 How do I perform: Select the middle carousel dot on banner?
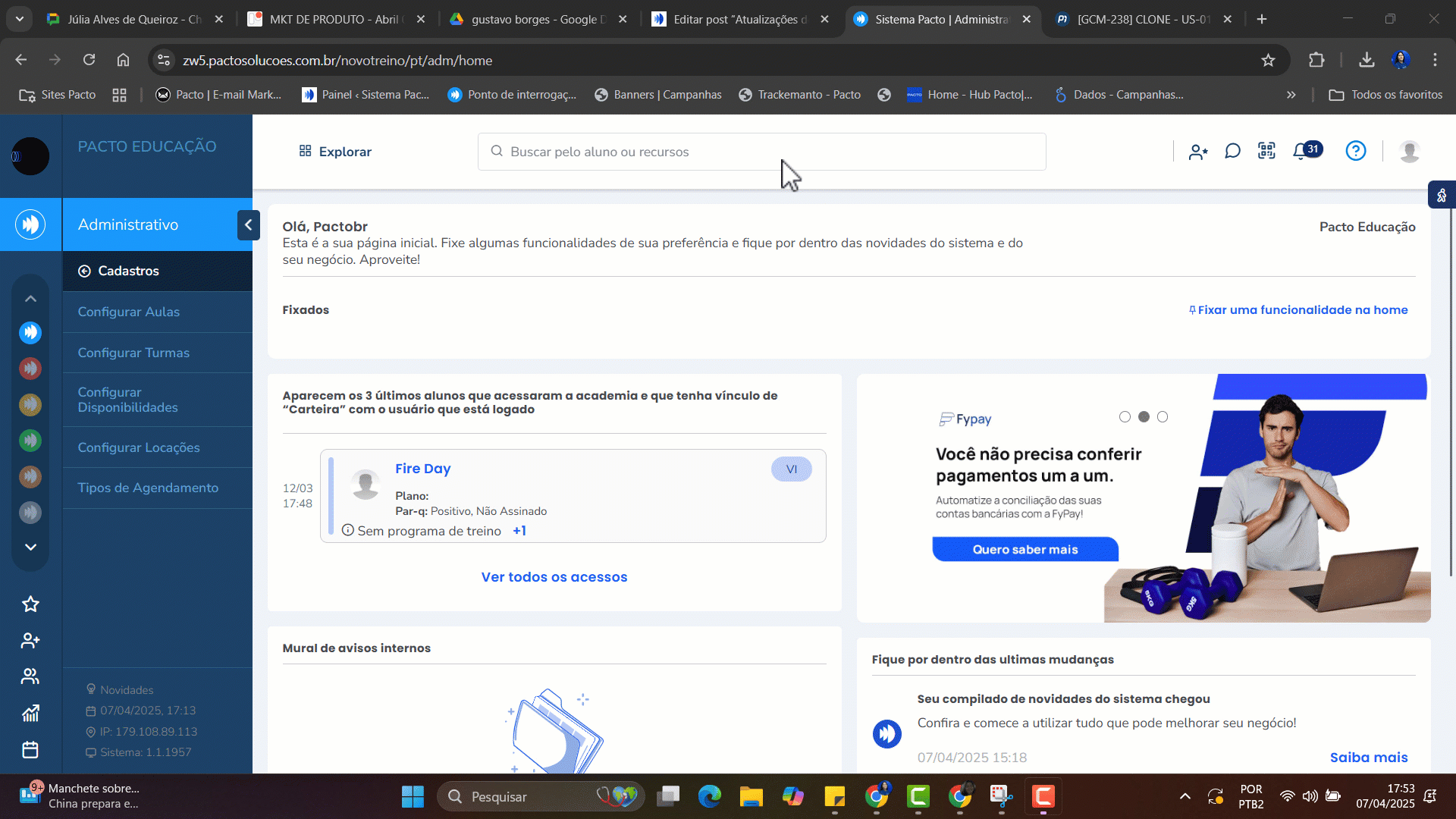pyautogui.click(x=1144, y=417)
